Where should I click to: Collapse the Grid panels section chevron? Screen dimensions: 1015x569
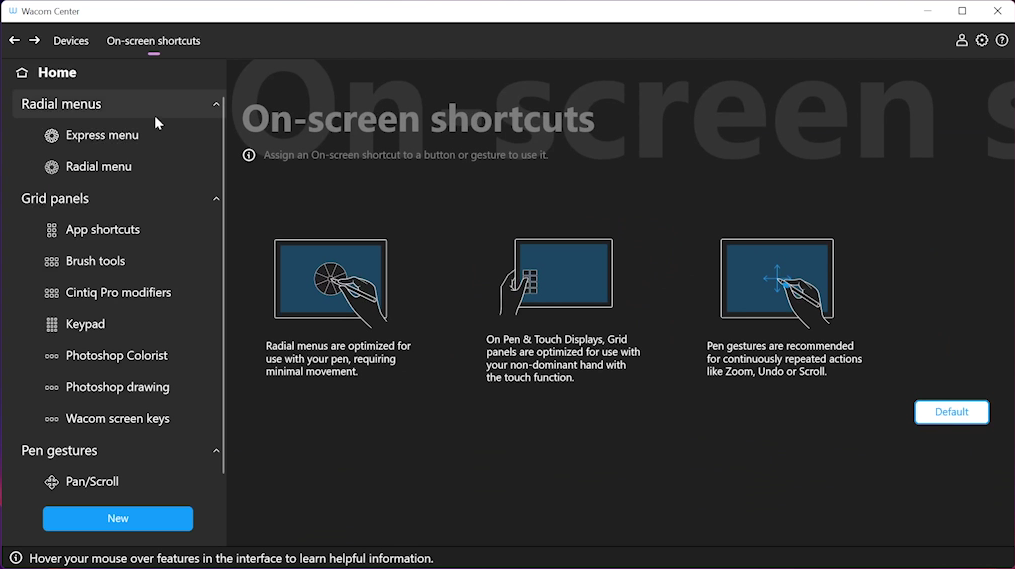point(216,199)
